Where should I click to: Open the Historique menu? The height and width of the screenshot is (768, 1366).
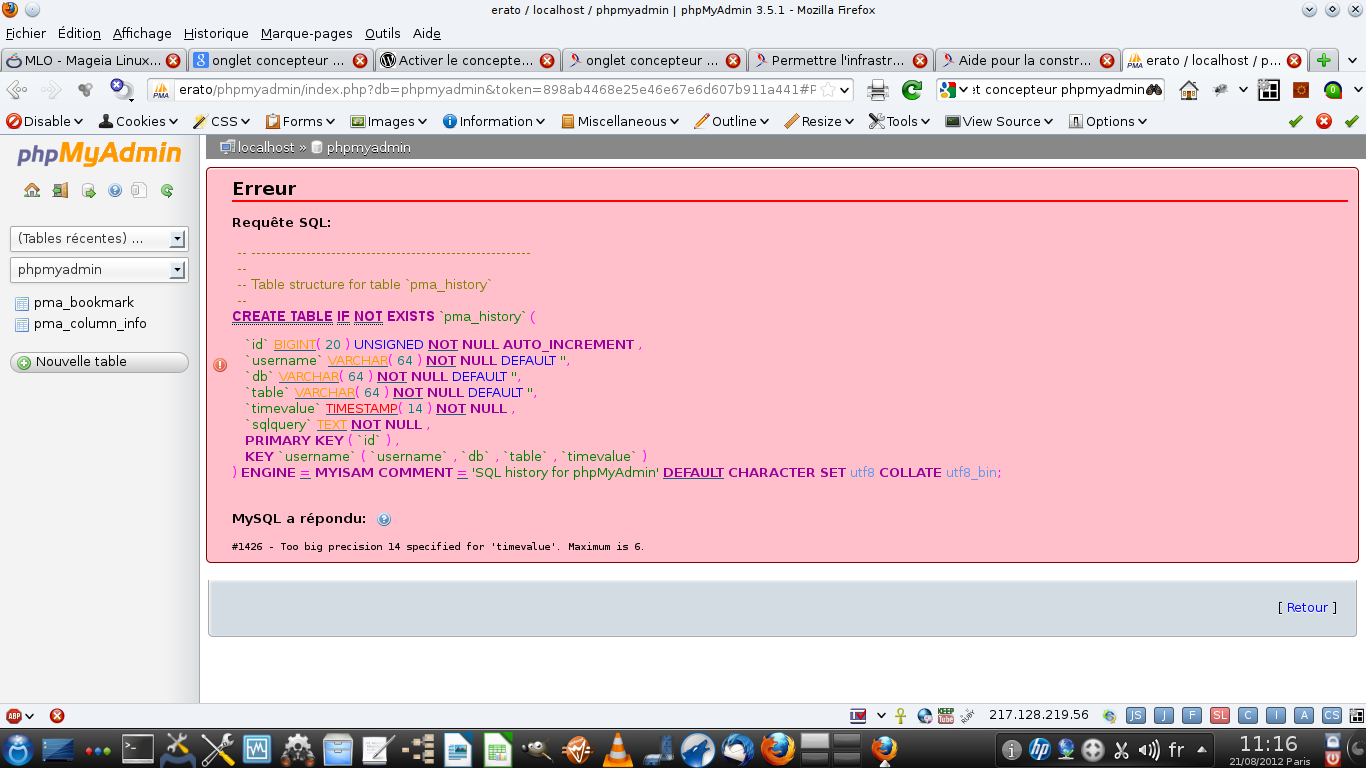pos(217,33)
